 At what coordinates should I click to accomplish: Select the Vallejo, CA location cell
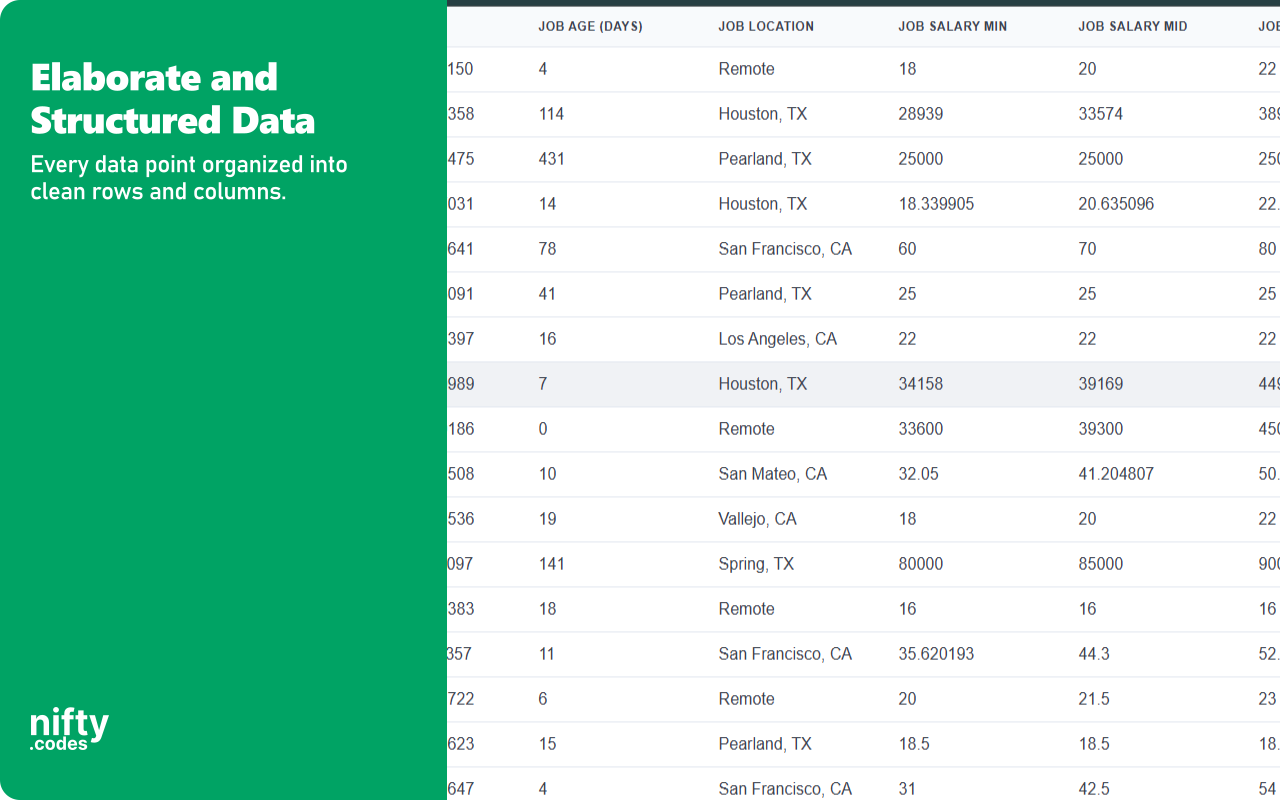[757, 519]
